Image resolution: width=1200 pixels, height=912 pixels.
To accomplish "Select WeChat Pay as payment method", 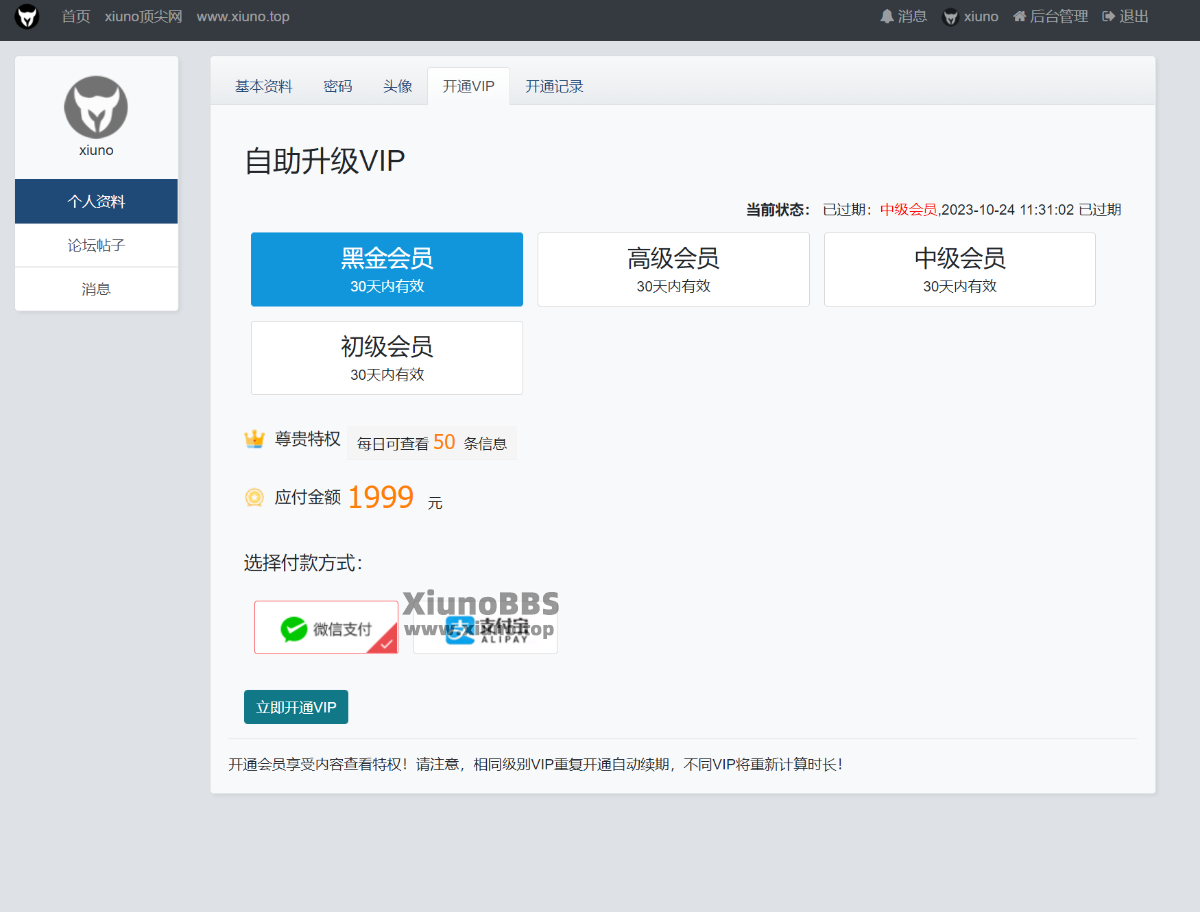I will pyautogui.click(x=326, y=628).
